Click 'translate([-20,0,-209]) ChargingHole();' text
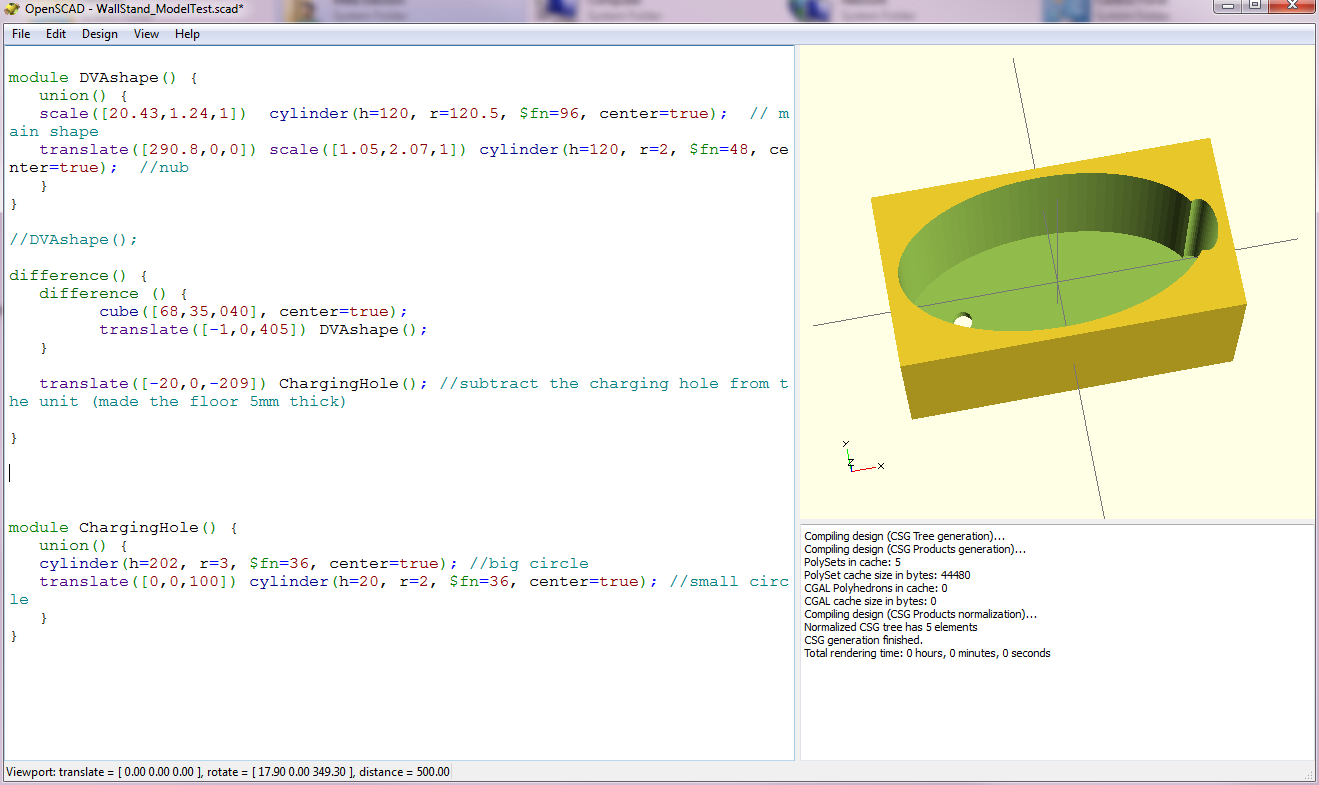This screenshot has height=785, width=1319. (234, 383)
